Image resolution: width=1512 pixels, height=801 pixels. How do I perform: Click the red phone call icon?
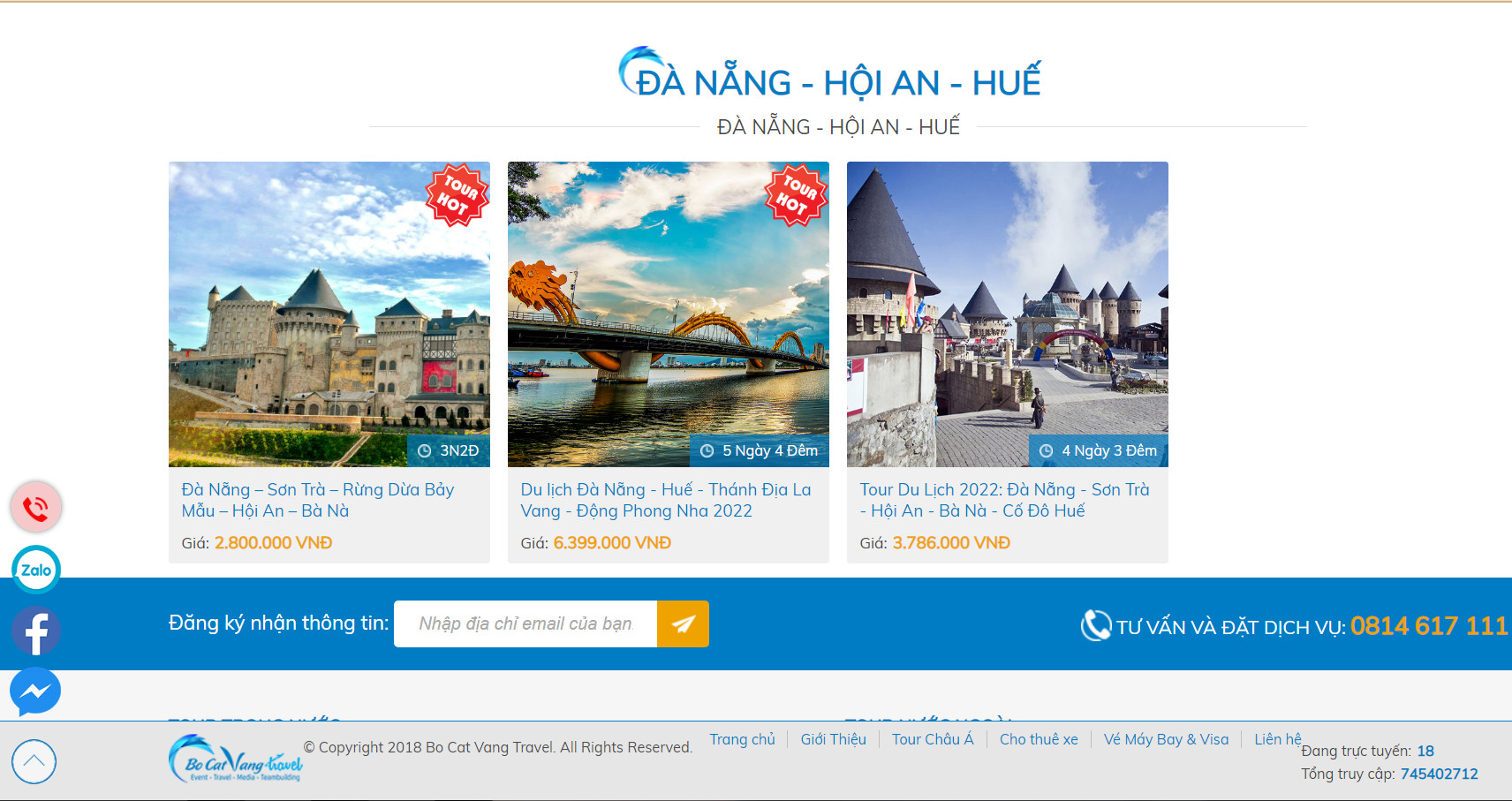35,507
